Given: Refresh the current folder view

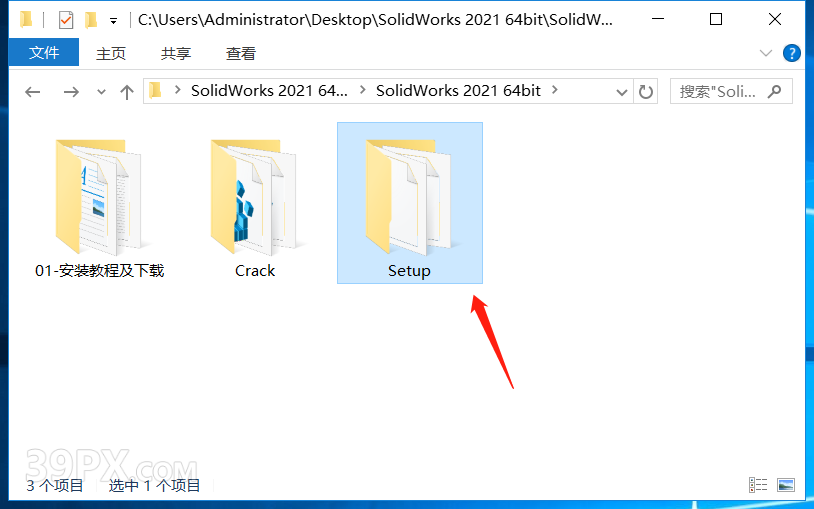Looking at the screenshot, I should coord(645,92).
